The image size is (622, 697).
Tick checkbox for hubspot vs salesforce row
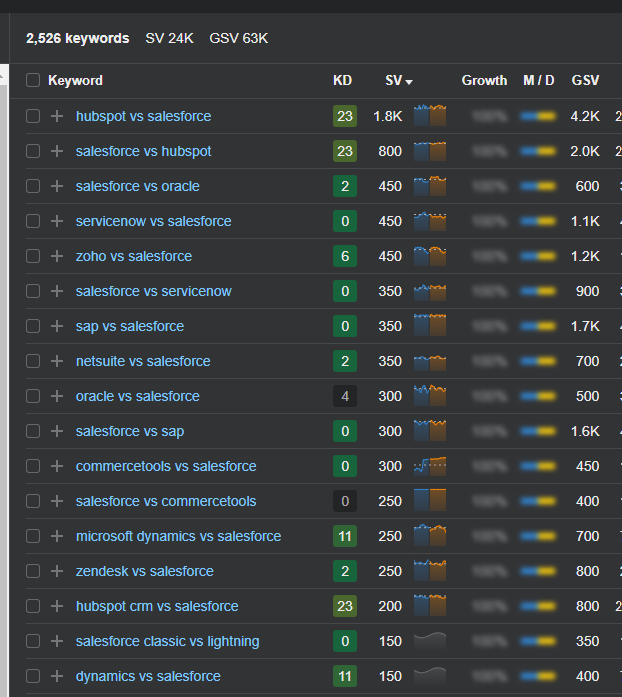33,116
